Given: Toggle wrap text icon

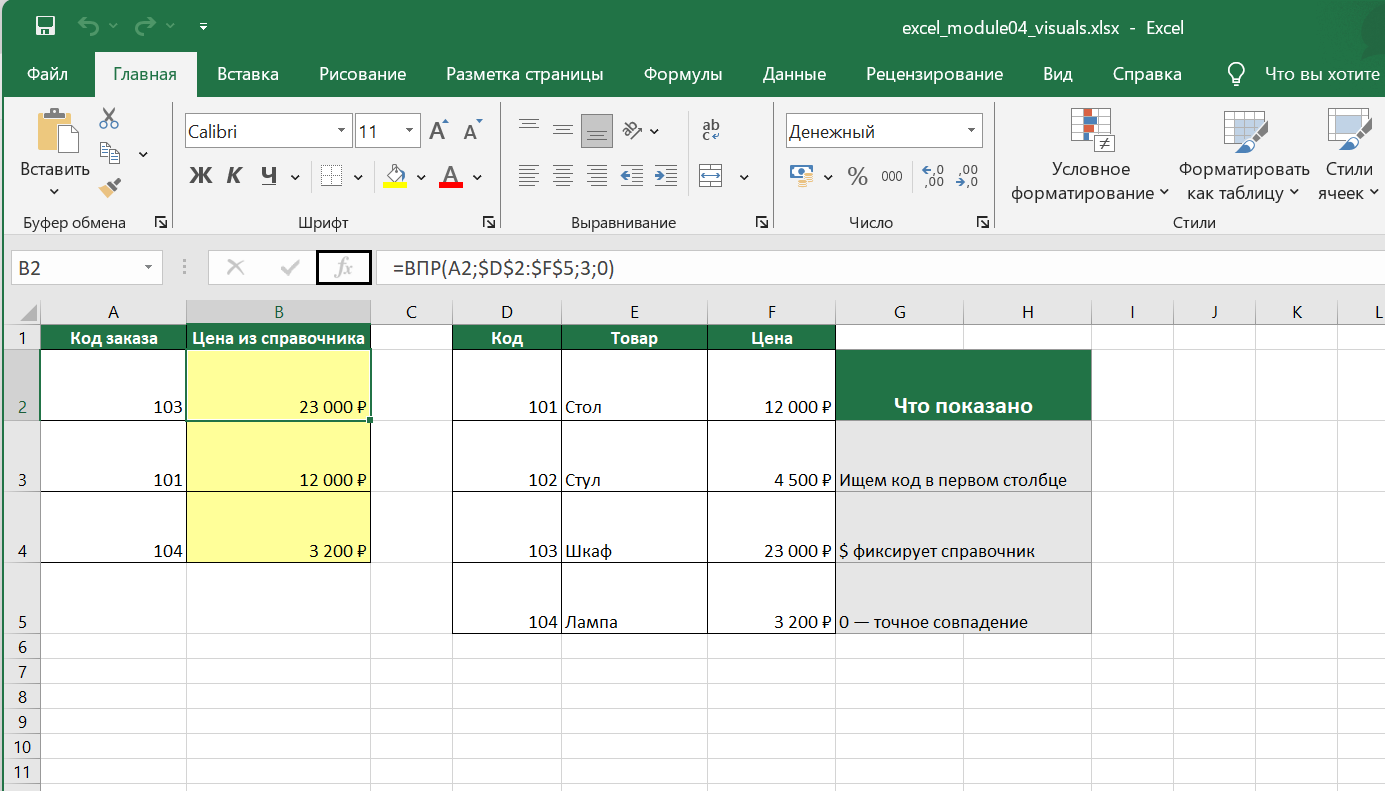Looking at the screenshot, I should pos(711,130).
